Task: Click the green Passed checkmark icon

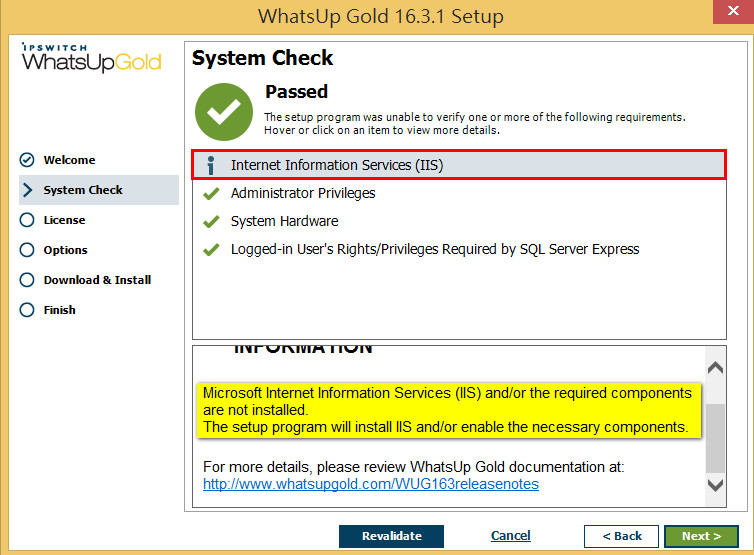Action: pyautogui.click(x=224, y=112)
